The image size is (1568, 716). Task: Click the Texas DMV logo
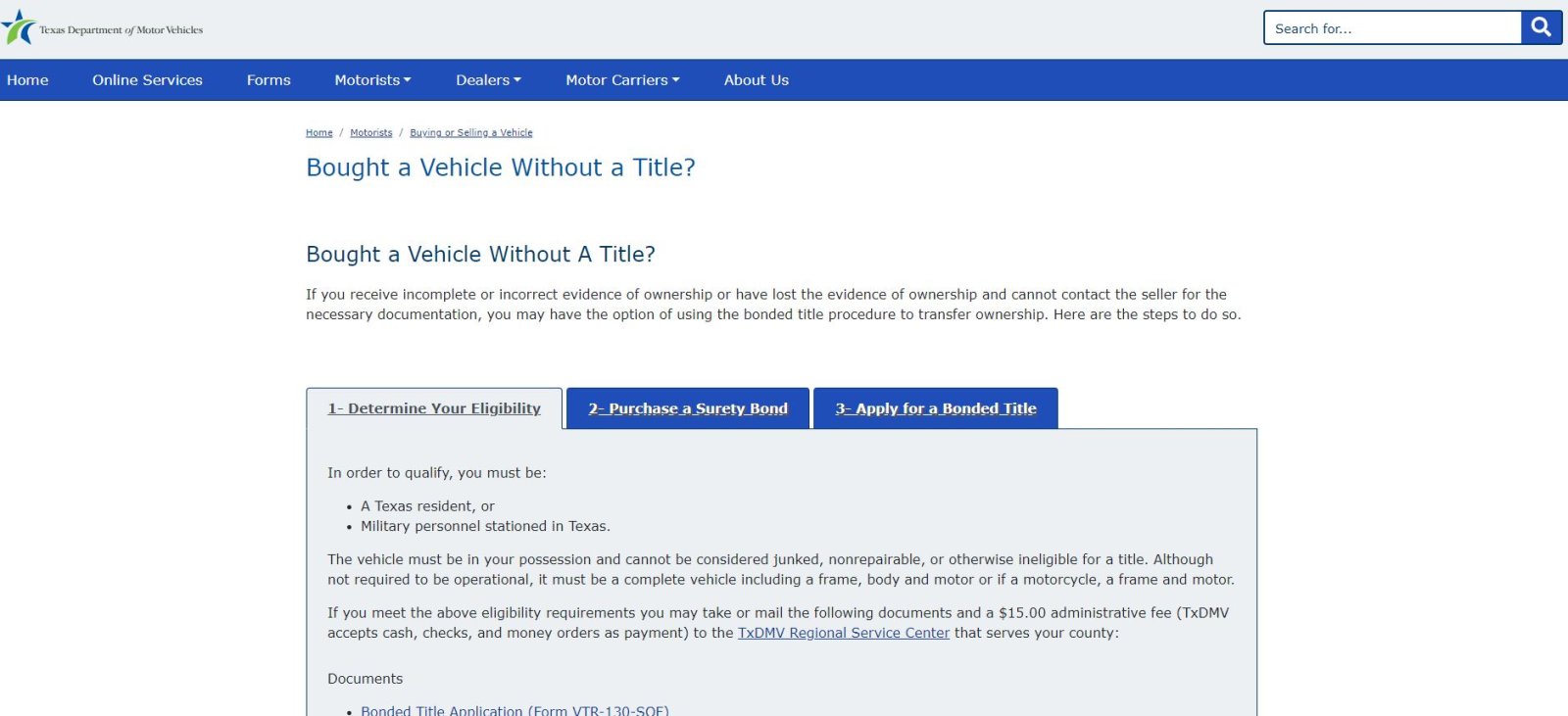coord(103,29)
